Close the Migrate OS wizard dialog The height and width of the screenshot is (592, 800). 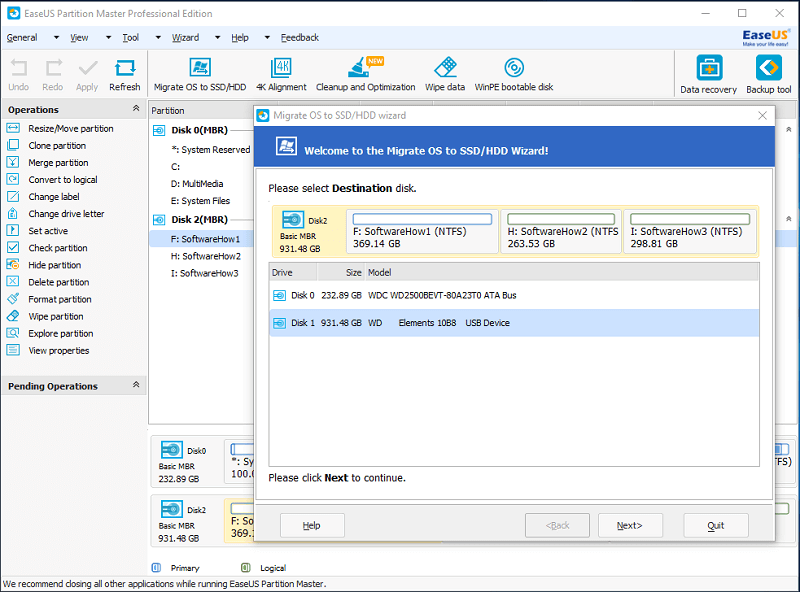point(762,115)
